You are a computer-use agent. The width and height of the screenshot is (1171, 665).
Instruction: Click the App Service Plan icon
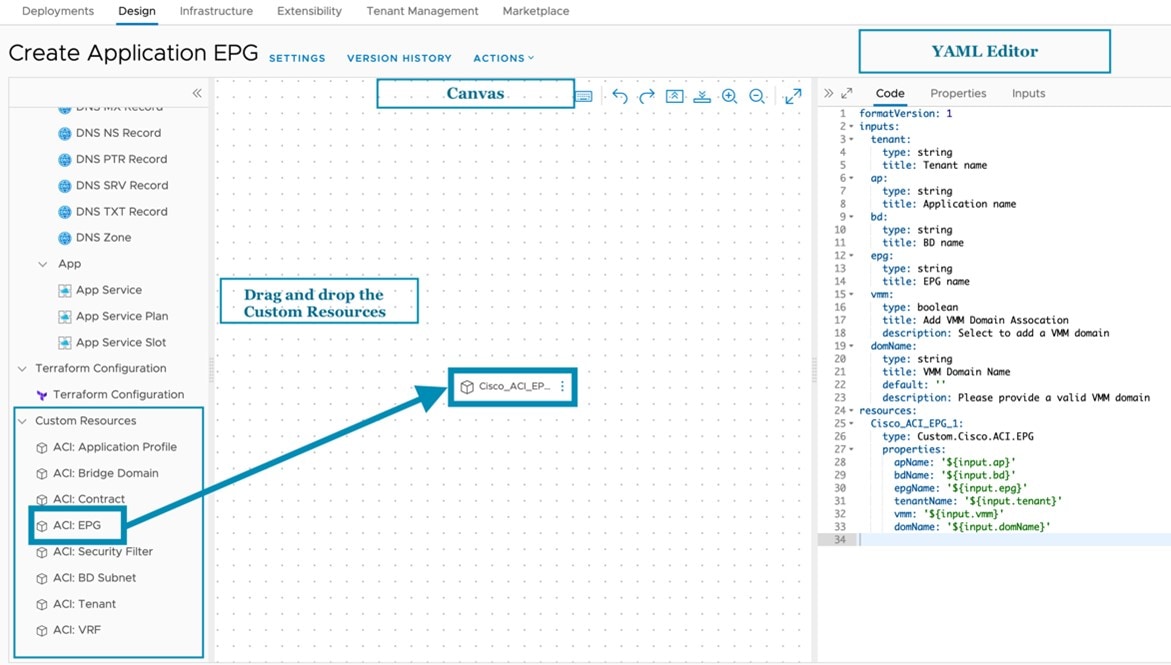click(x=65, y=317)
